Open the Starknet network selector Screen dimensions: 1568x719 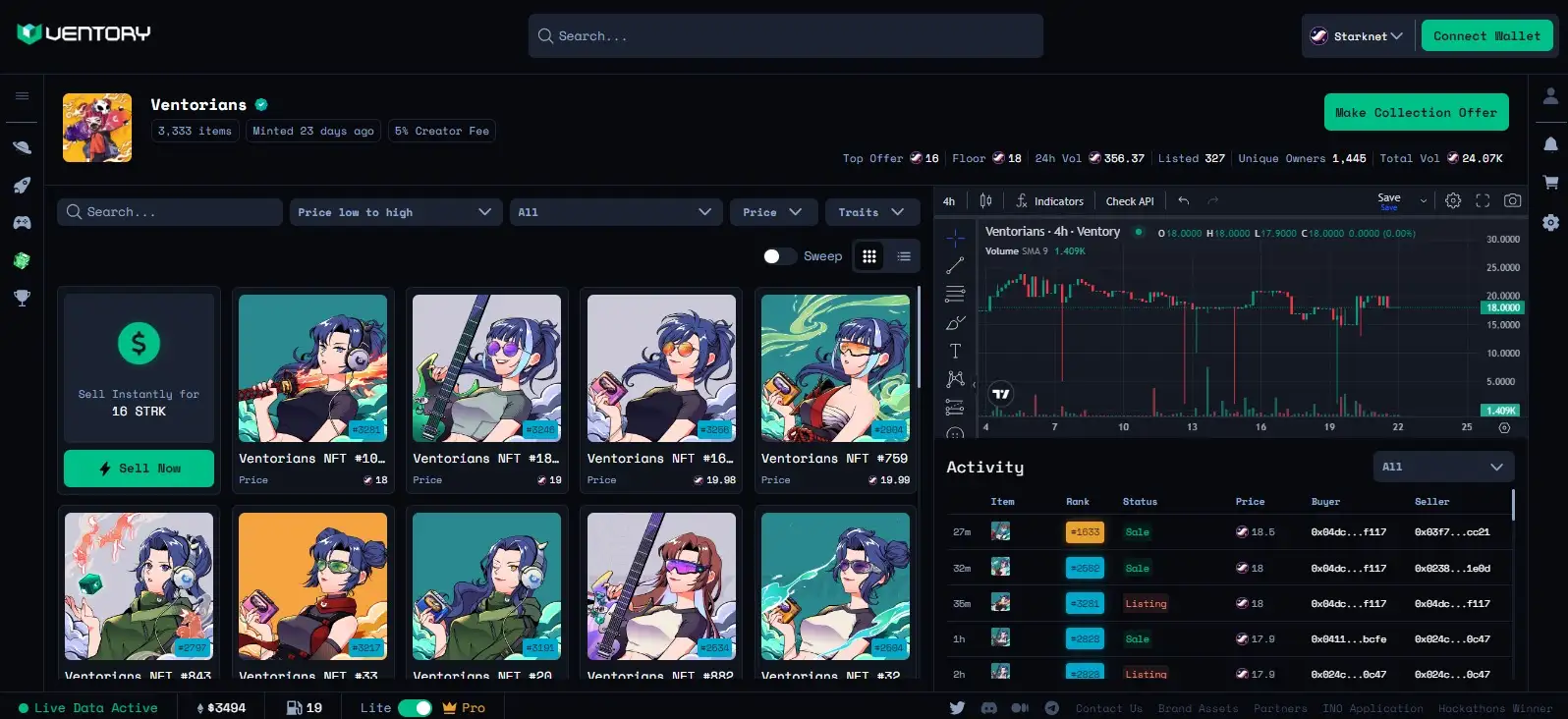click(x=1358, y=36)
